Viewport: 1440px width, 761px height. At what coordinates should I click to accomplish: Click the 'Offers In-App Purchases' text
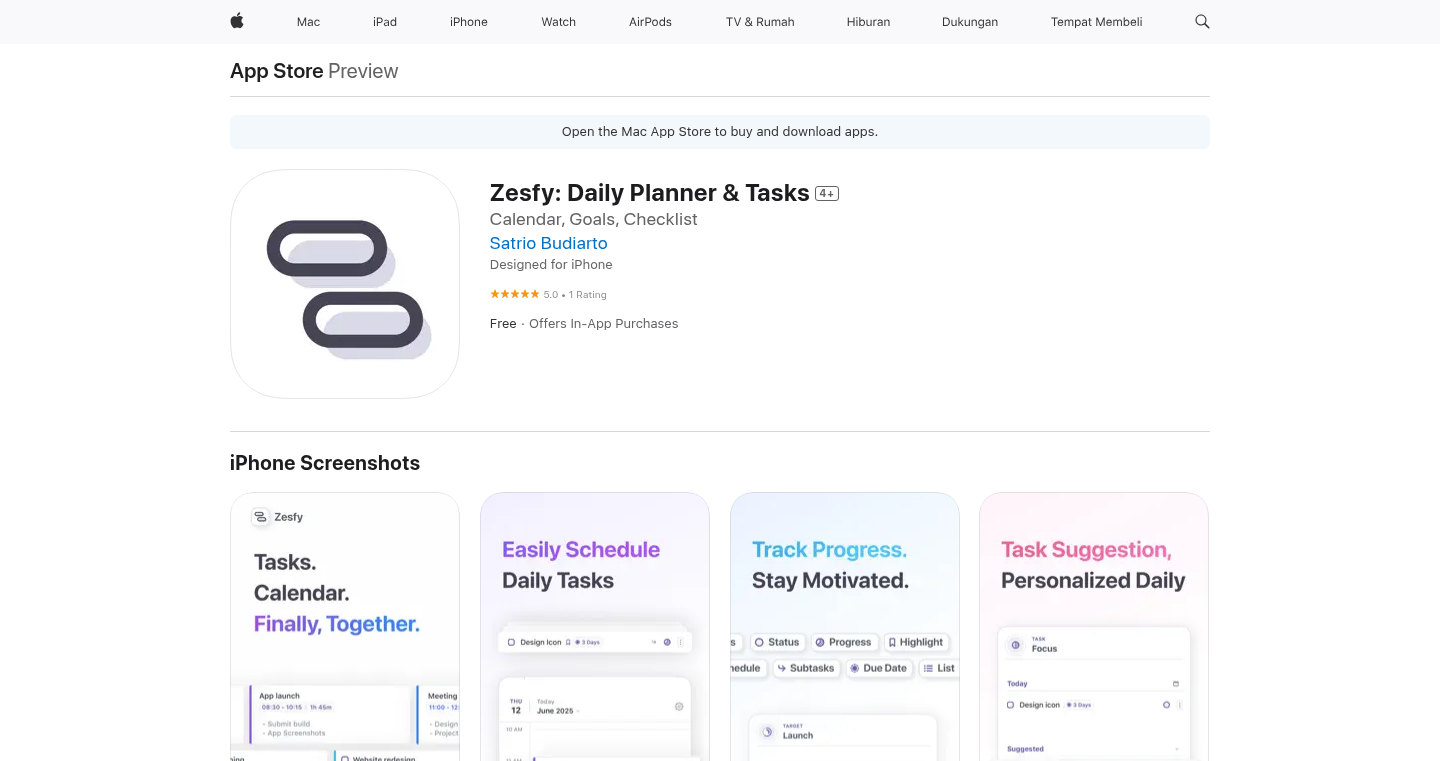(x=604, y=324)
